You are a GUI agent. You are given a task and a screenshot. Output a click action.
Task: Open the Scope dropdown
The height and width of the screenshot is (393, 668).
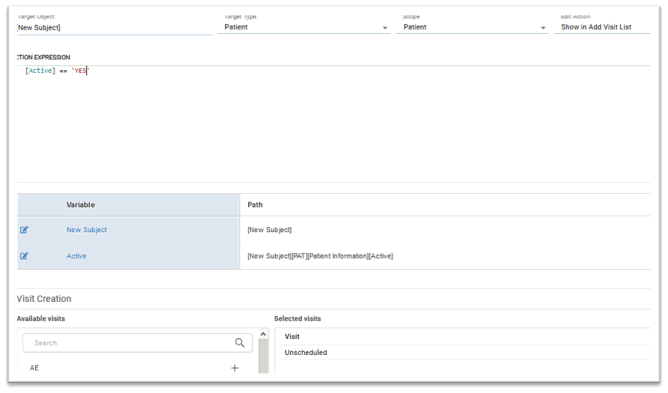point(472,27)
